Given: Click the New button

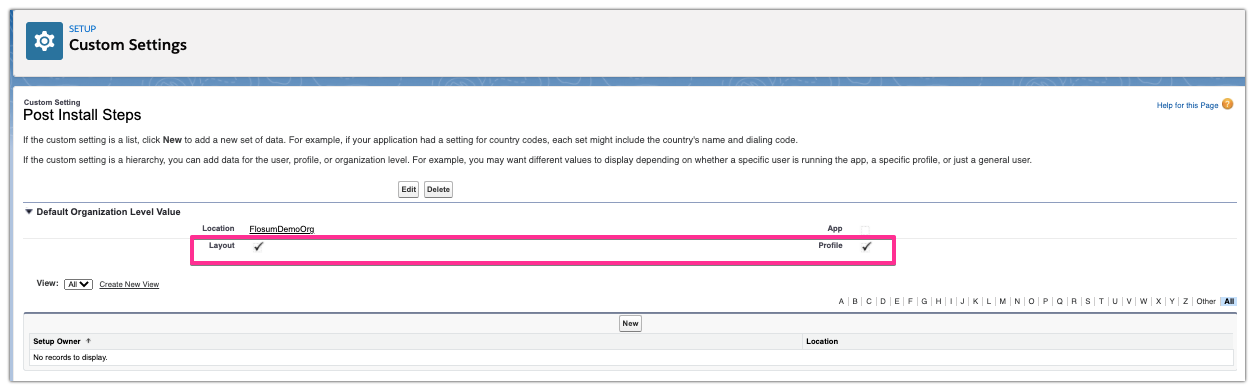Looking at the screenshot, I should 630,323.
